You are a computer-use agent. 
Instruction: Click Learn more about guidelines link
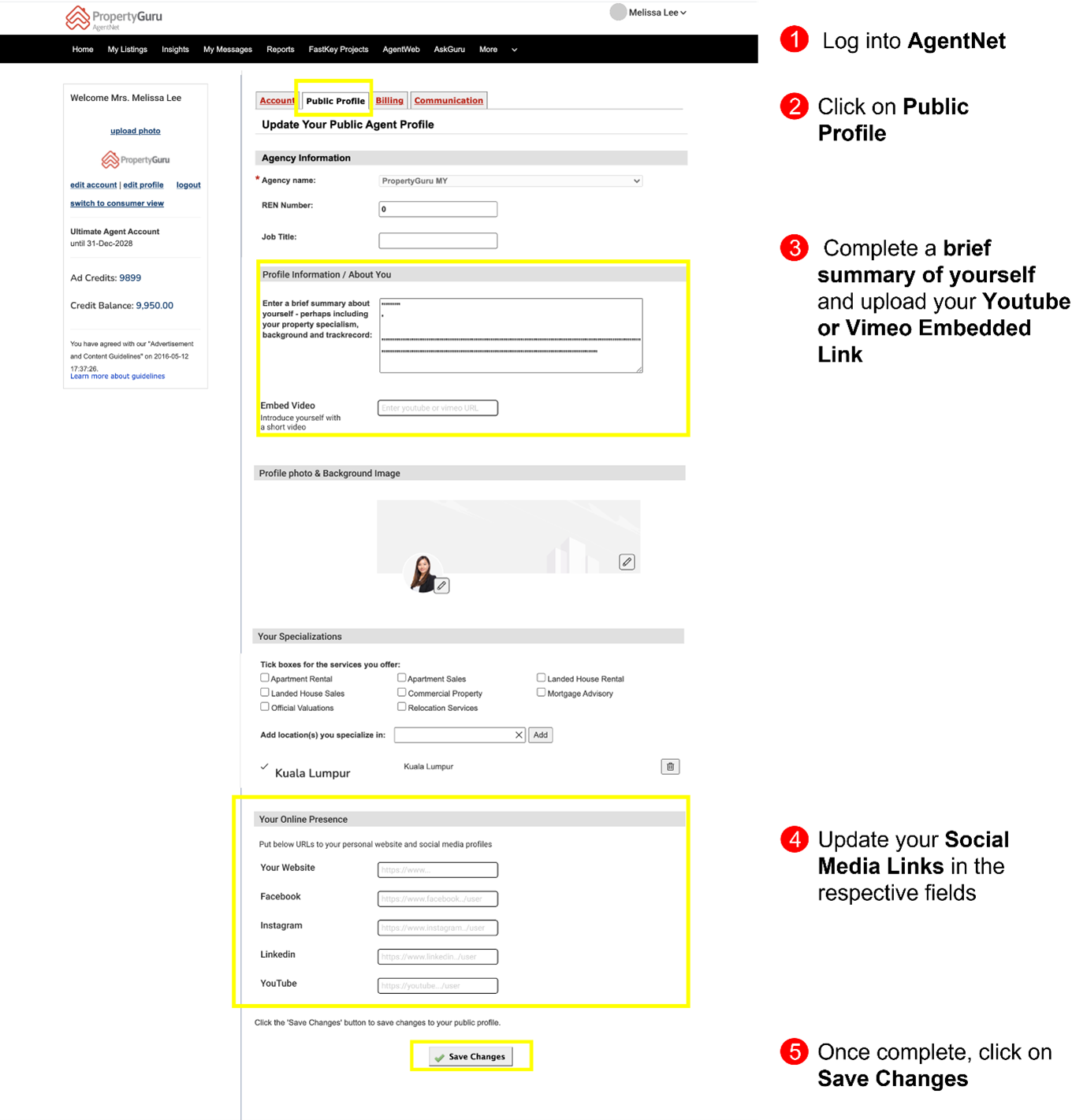click(117, 377)
